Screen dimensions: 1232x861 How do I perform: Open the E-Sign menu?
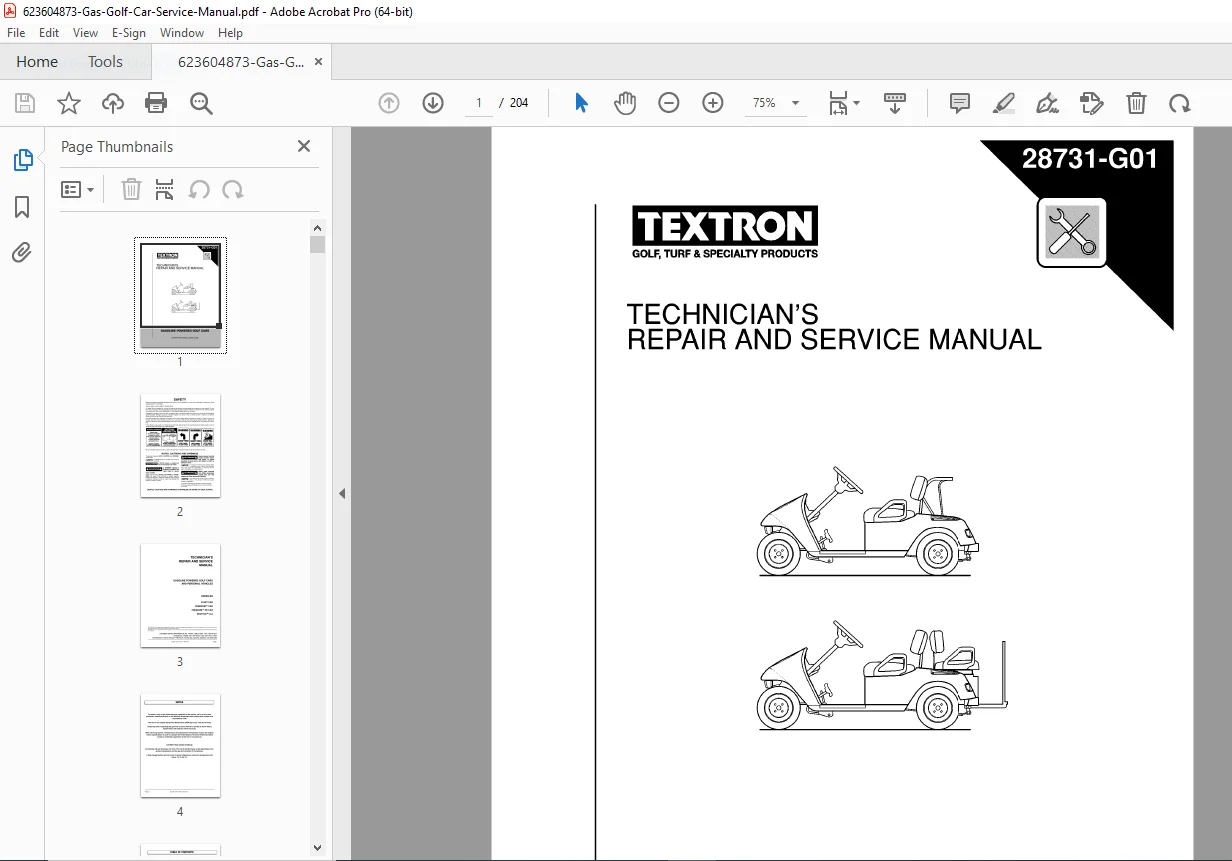[x=129, y=33]
